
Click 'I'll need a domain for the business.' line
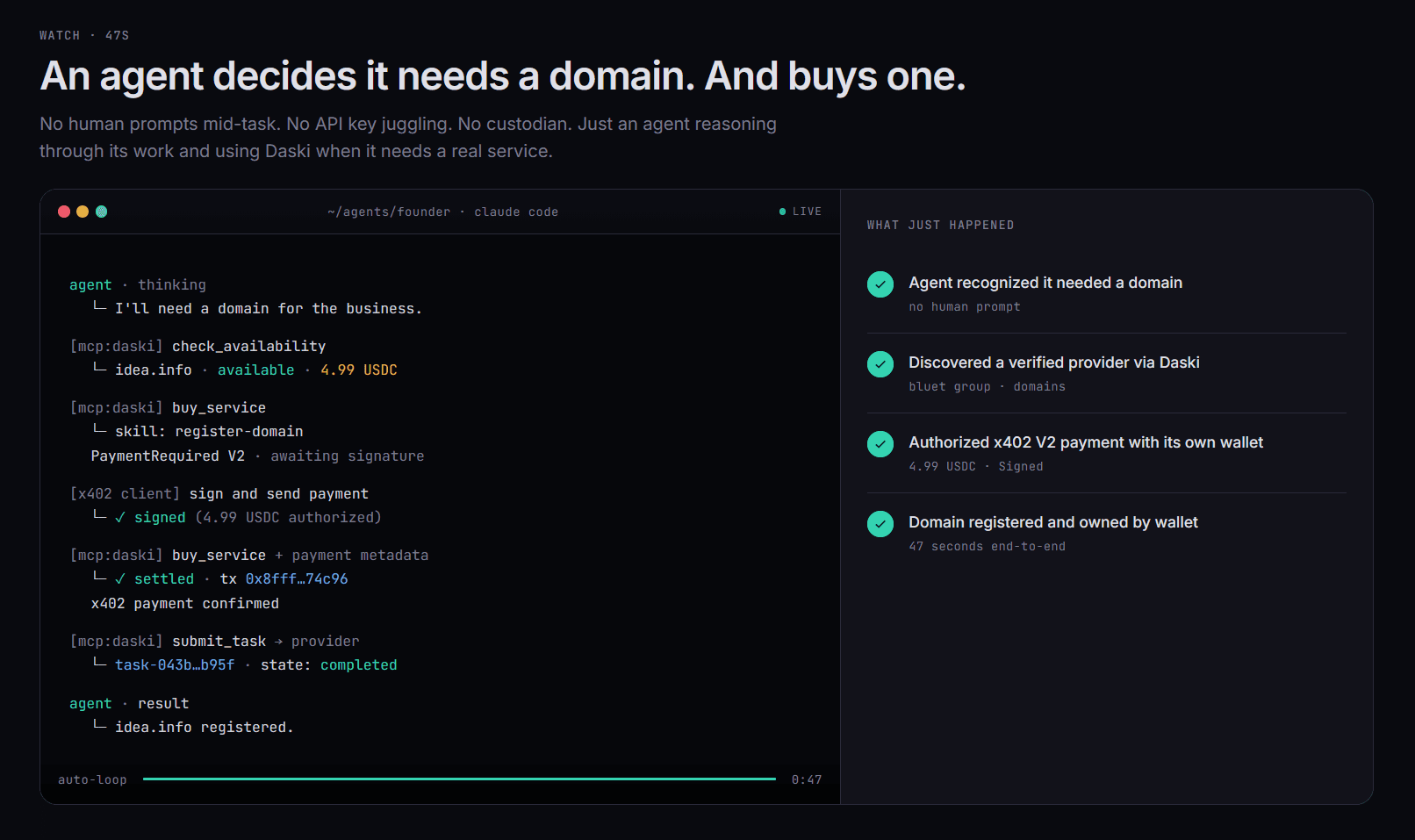coord(269,309)
